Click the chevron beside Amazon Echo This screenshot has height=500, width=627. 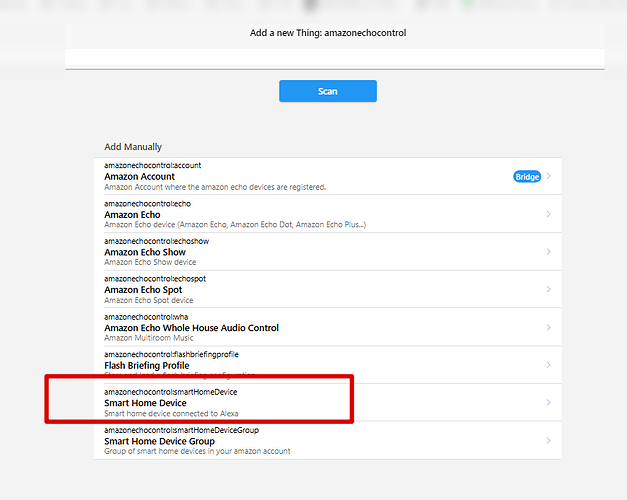[549, 214]
